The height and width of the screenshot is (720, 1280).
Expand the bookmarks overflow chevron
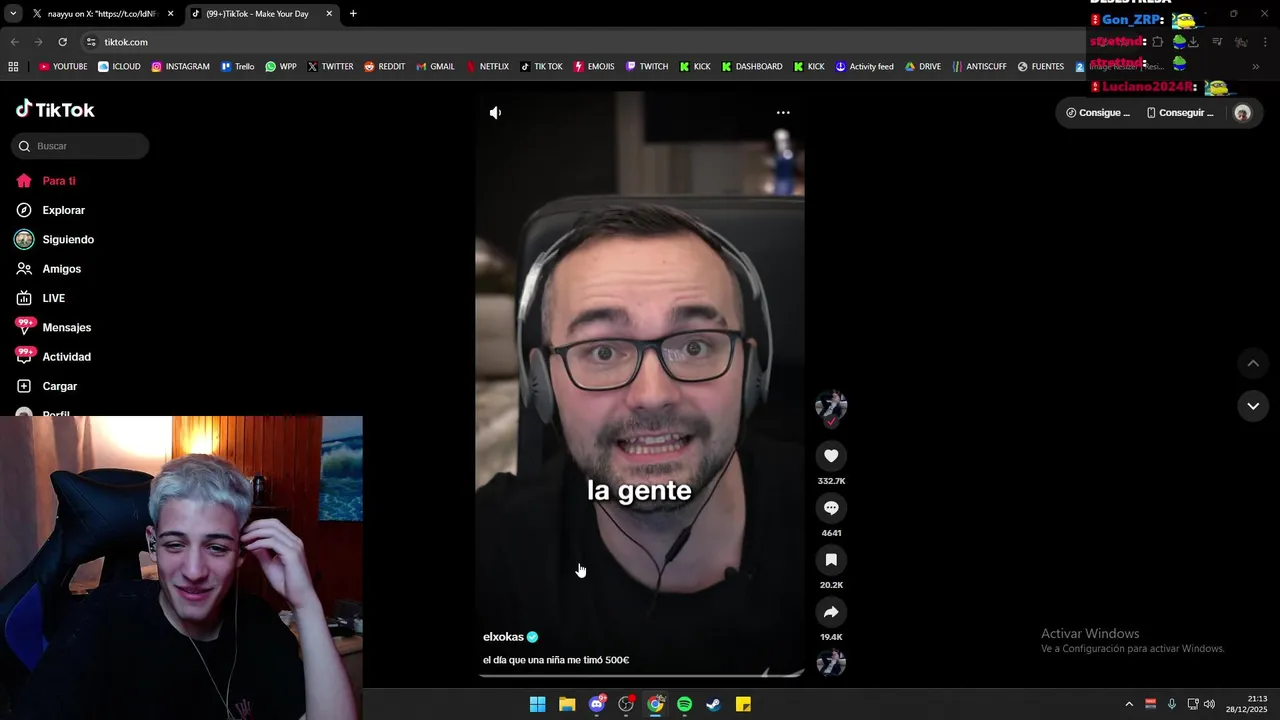coord(1255,67)
